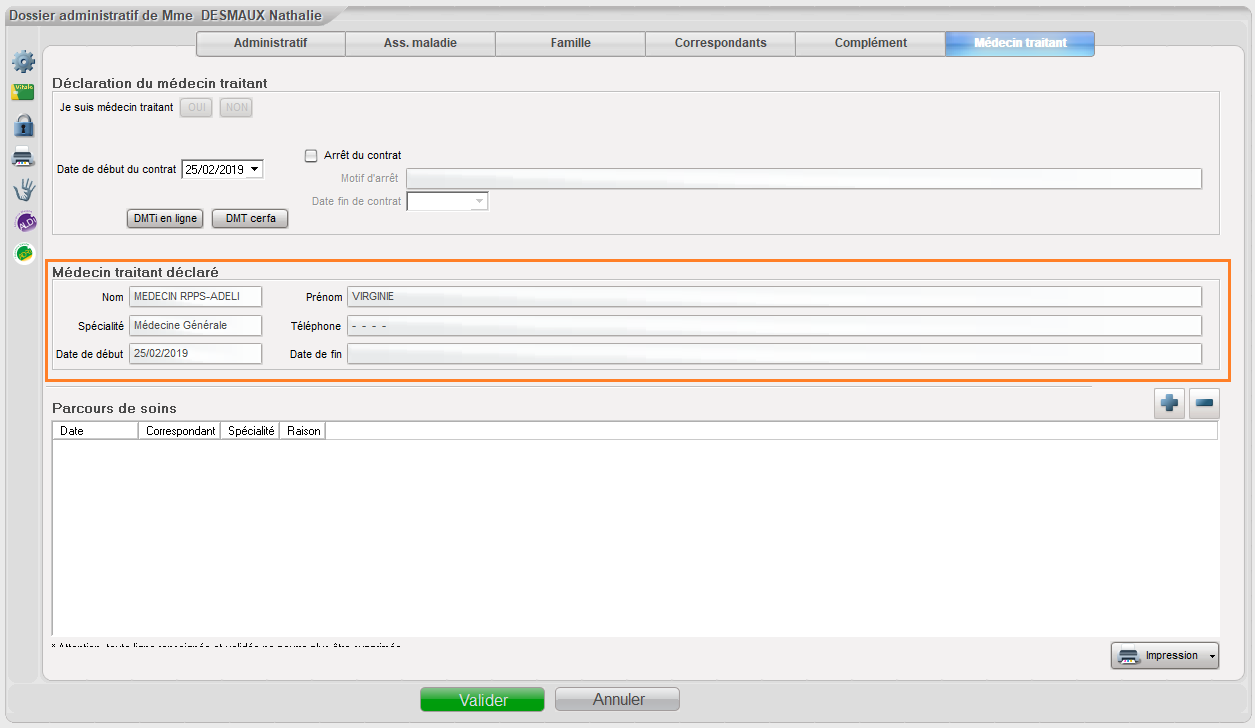Open the Ass. maladie tab
Image resolution: width=1255 pixels, height=728 pixels.
(x=420, y=43)
